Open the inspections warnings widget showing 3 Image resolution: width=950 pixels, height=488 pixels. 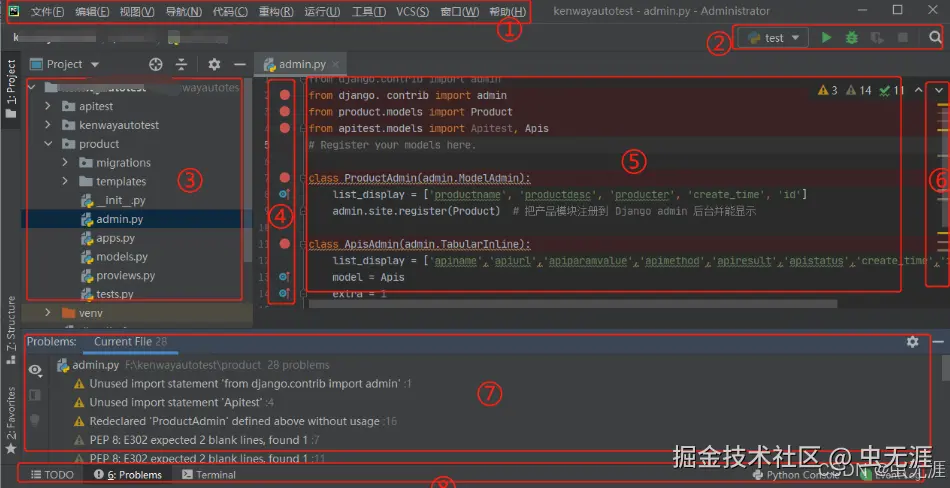coord(828,90)
